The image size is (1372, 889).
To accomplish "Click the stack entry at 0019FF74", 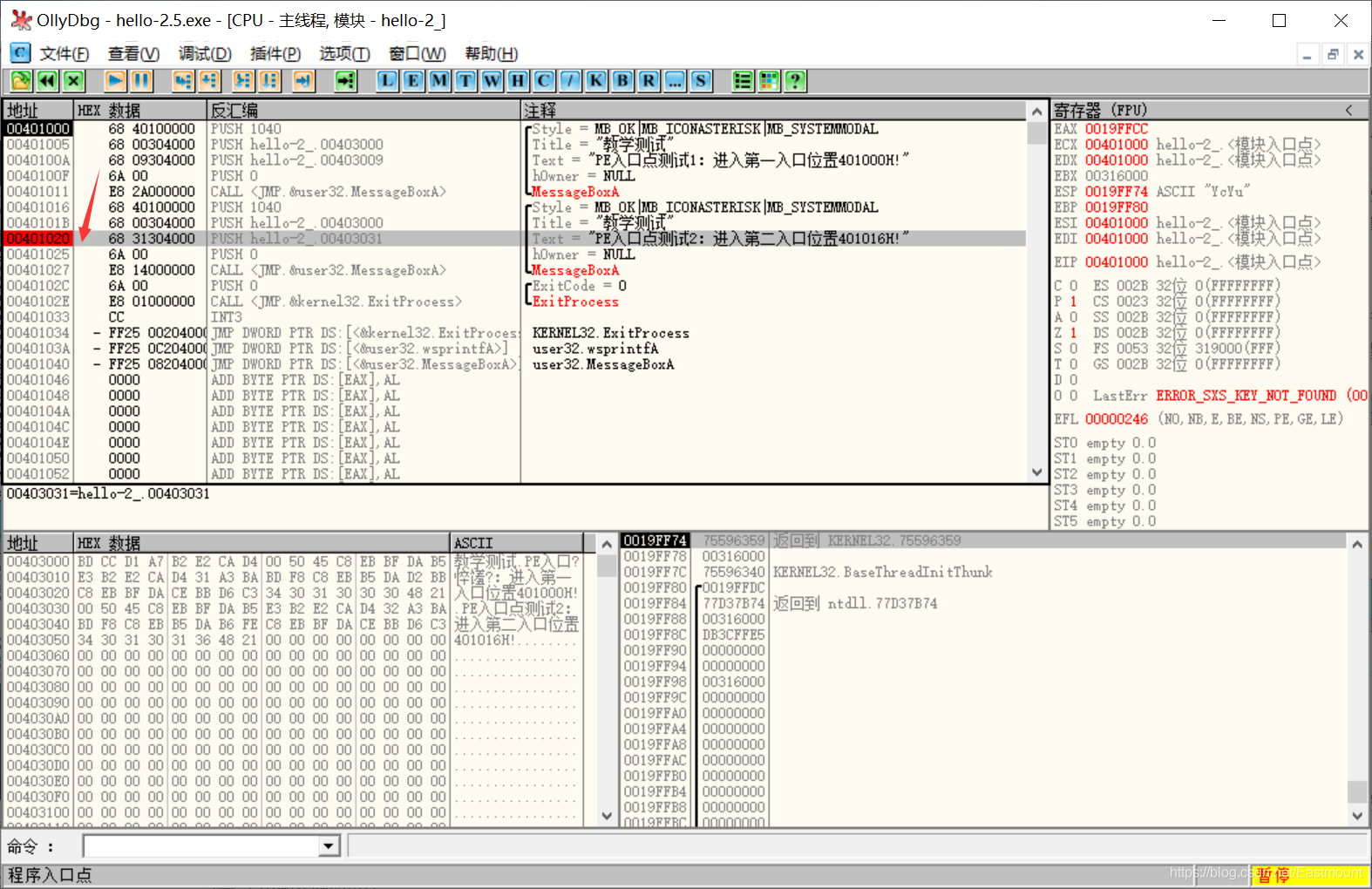I will click(x=983, y=540).
